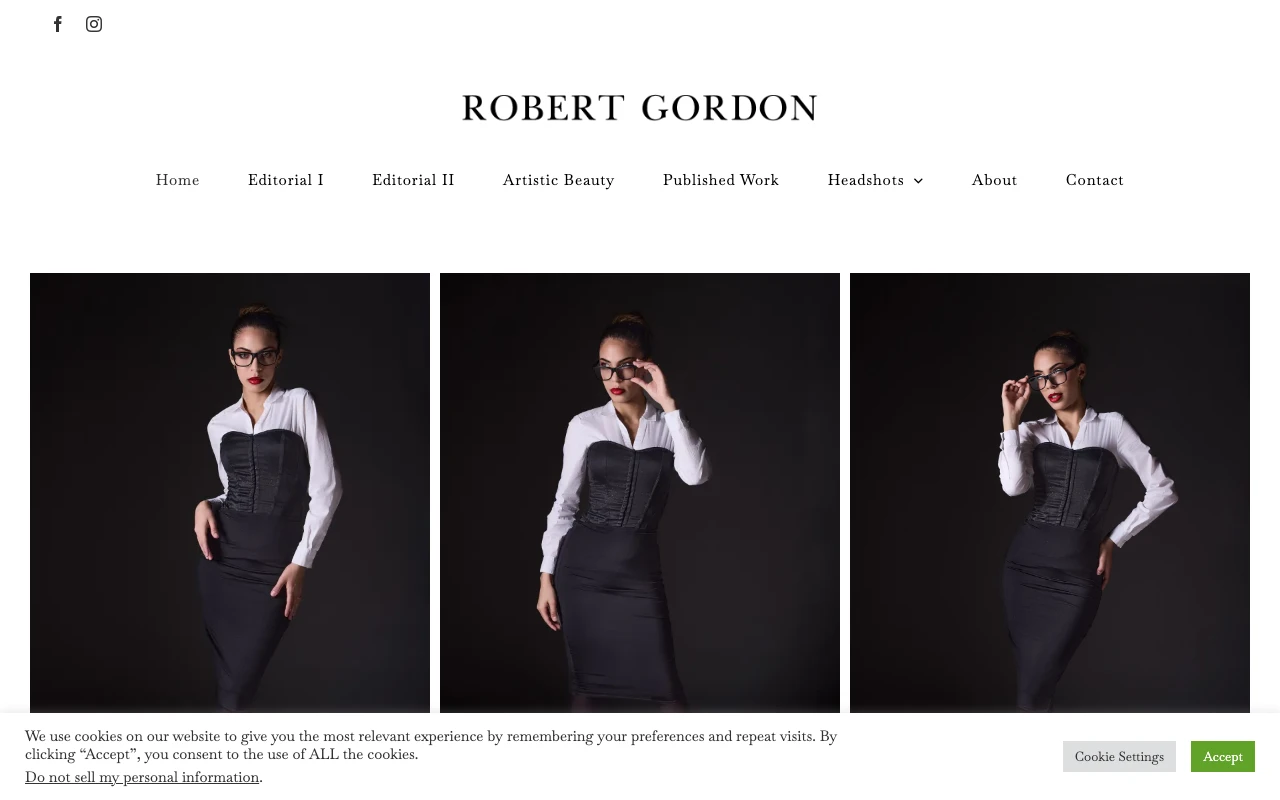
Task: Open the Contact page
Action: coord(1095,180)
